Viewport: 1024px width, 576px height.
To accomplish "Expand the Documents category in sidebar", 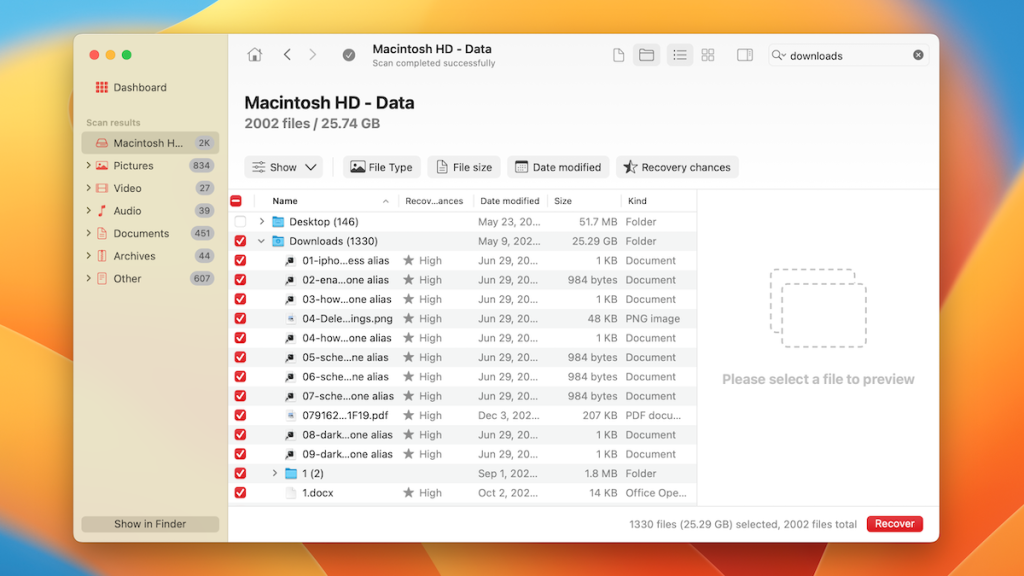I will 91,233.
